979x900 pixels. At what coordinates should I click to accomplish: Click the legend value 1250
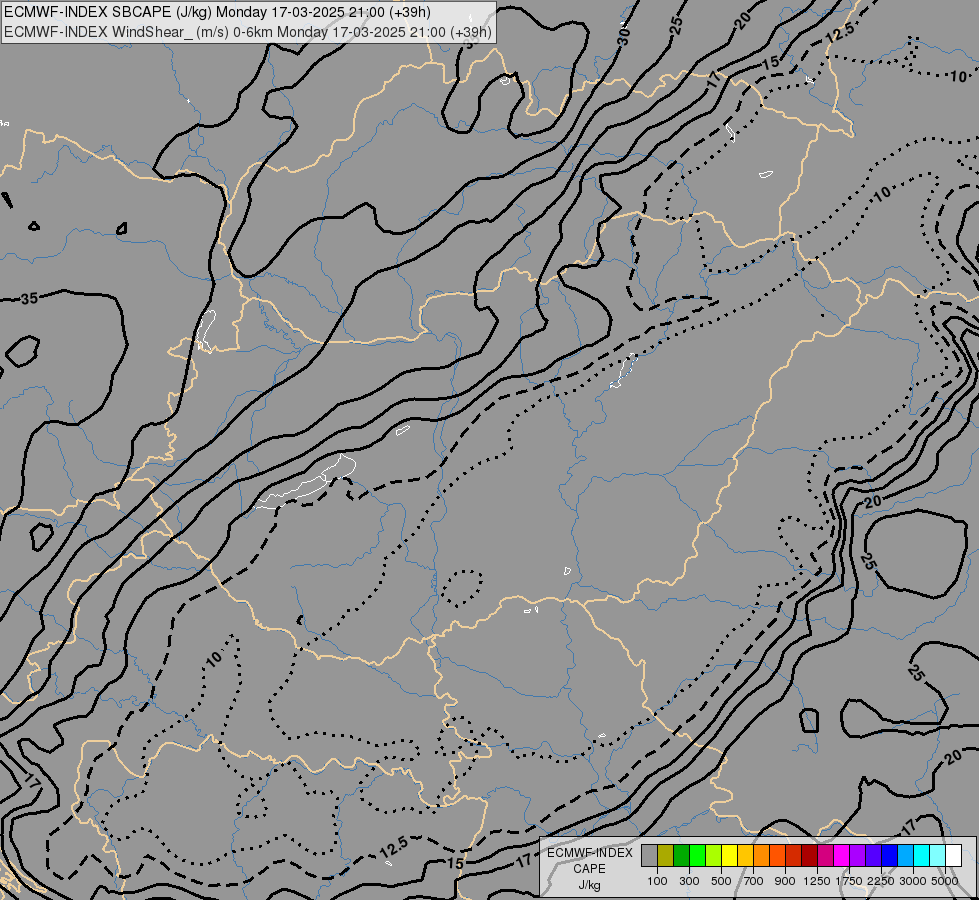(817, 881)
